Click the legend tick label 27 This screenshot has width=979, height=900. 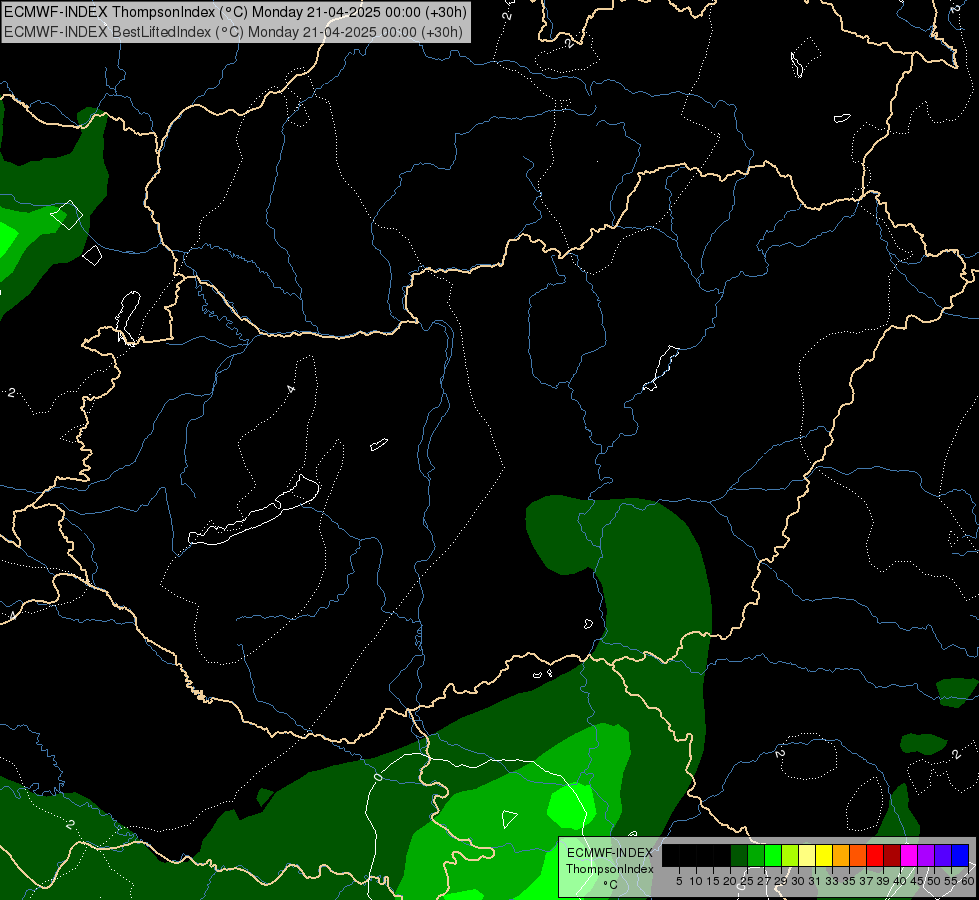coord(764,881)
